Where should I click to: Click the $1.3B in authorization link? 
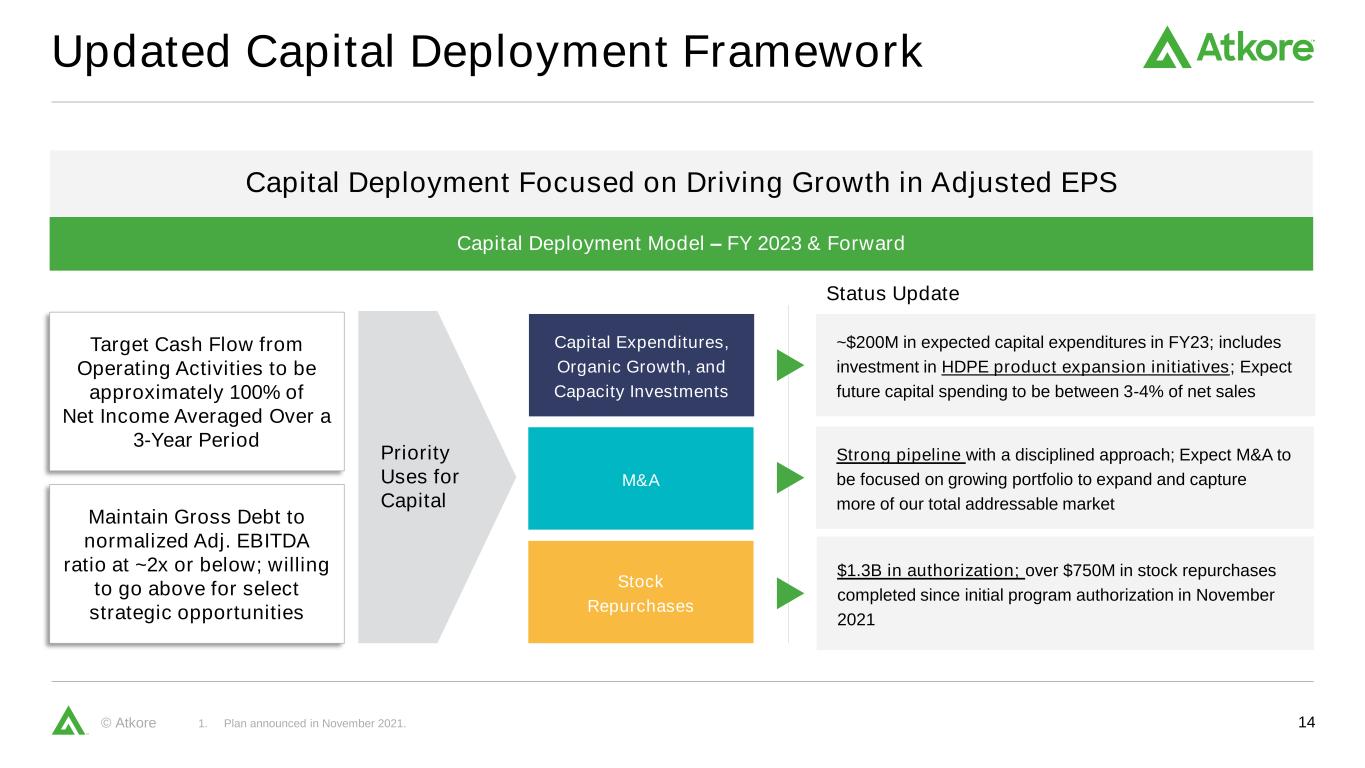click(x=930, y=570)
